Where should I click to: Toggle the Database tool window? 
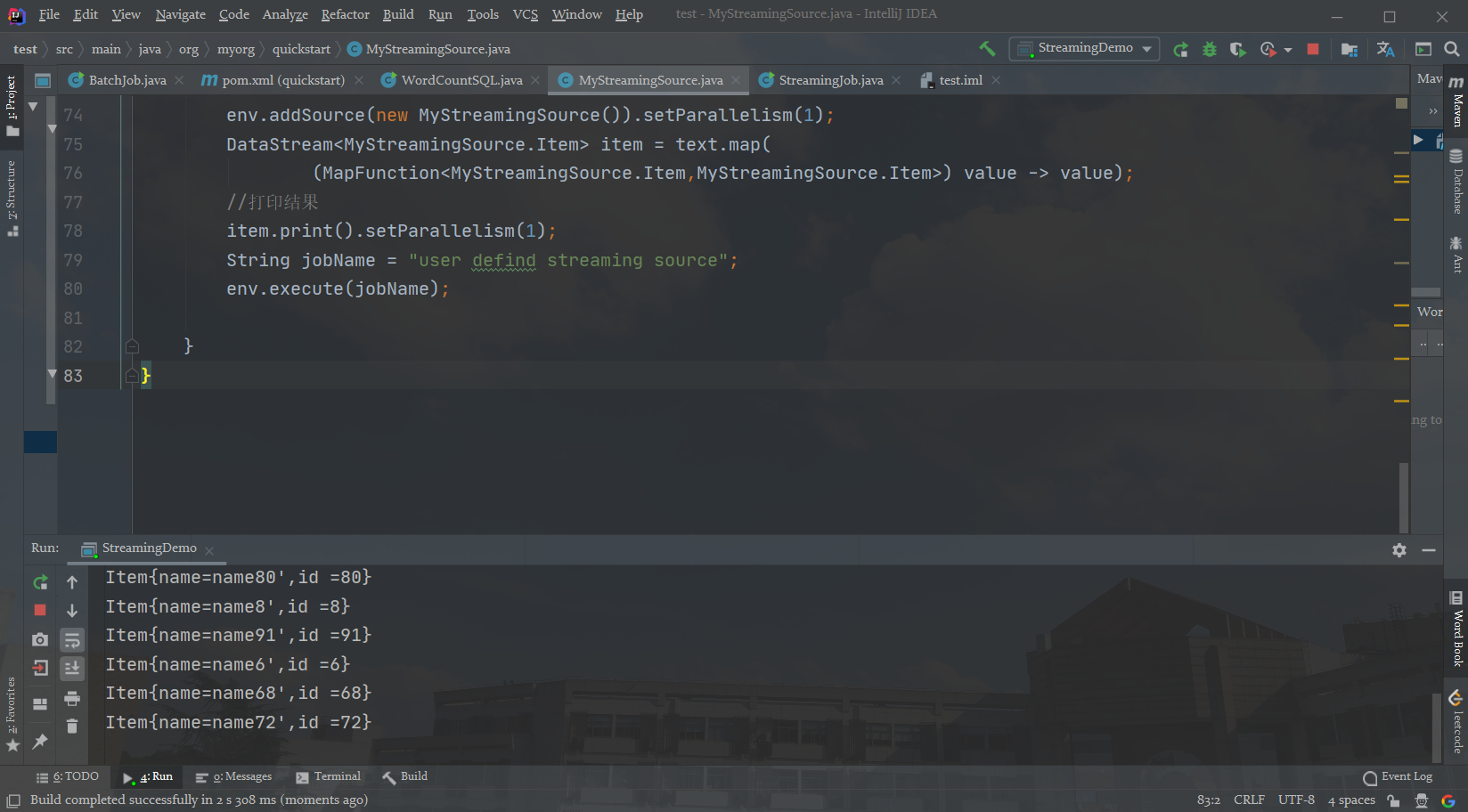tap(1456, 183)
